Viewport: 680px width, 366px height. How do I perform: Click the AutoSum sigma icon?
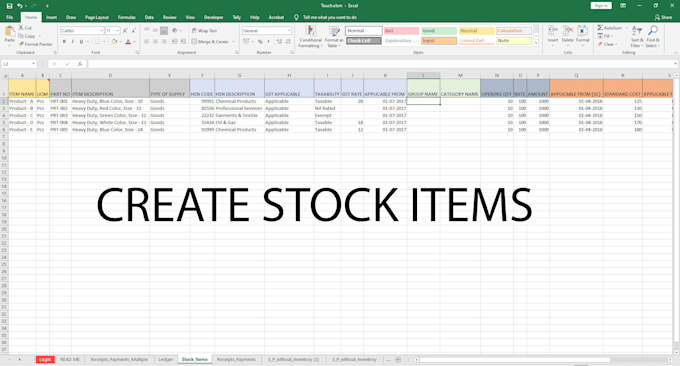click(600, 28)
